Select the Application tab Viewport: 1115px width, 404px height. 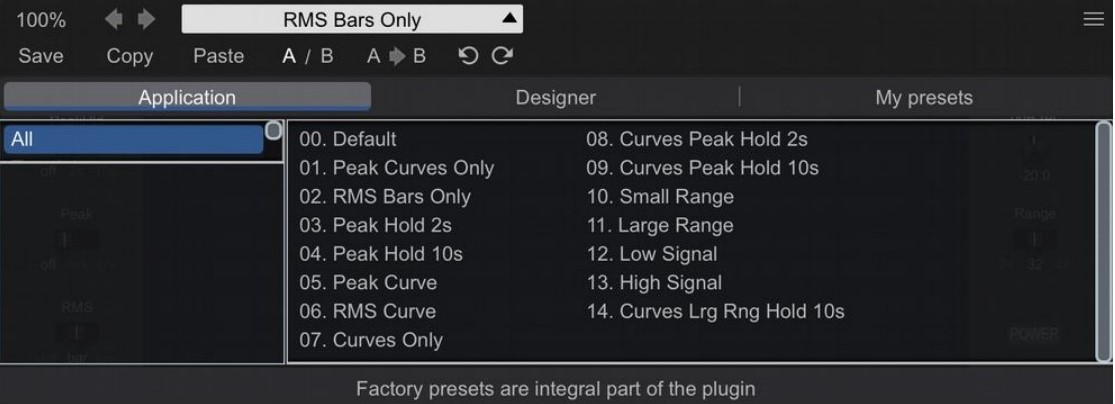click(x=187, y=97)
